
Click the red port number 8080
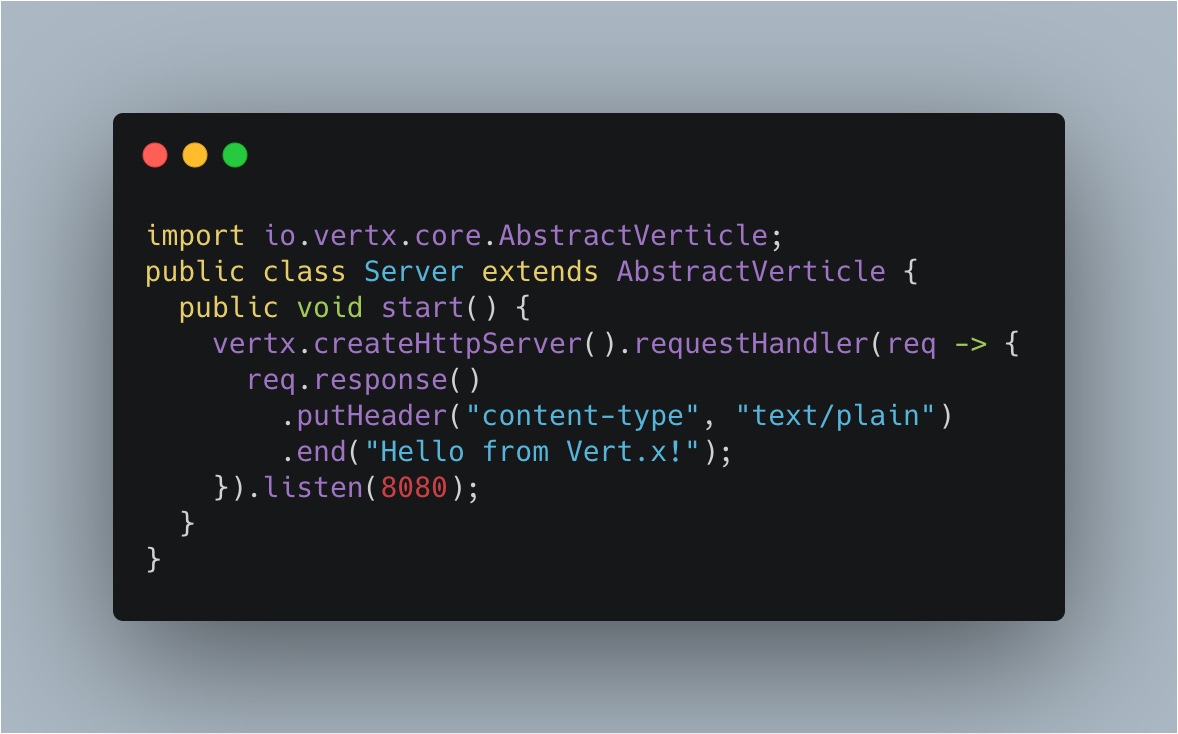coord(414,488)
